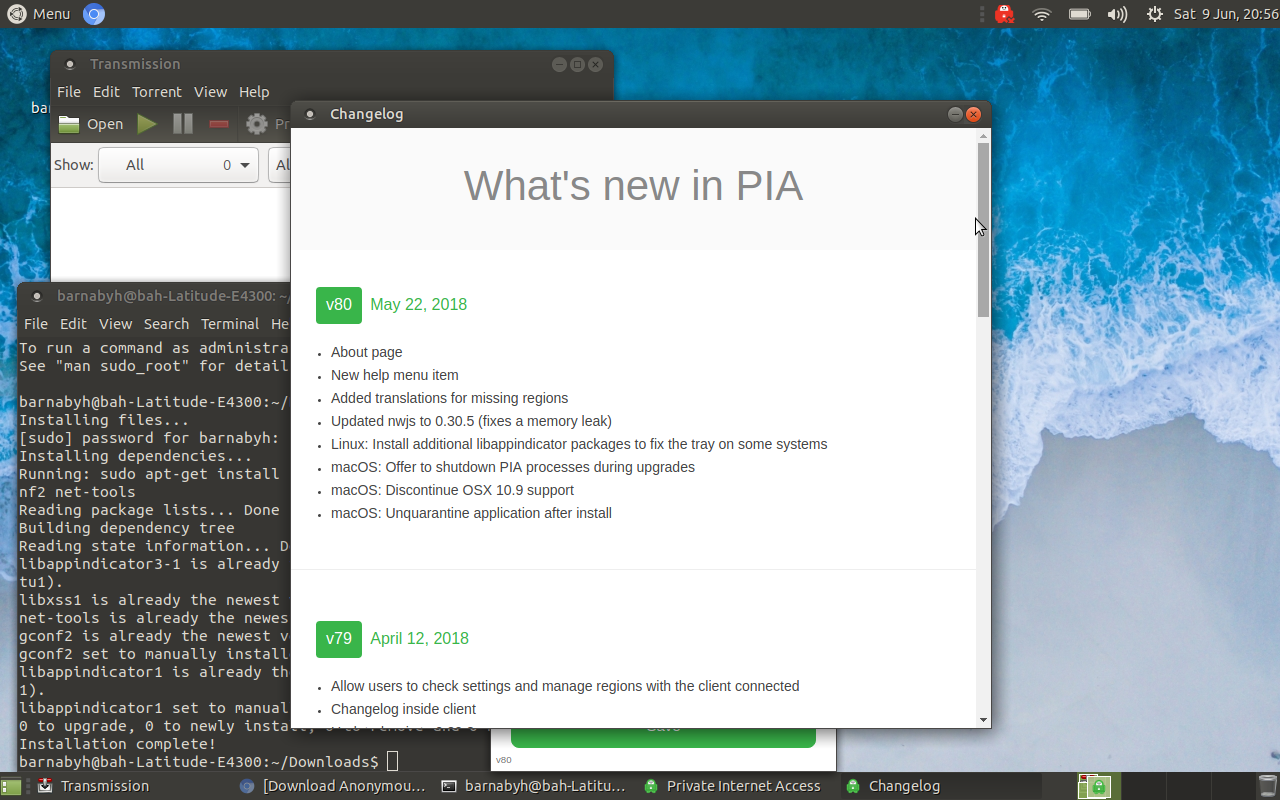Click 'Installation complete!' line in the terminal

pyautogui.click(x=117, y=744)
